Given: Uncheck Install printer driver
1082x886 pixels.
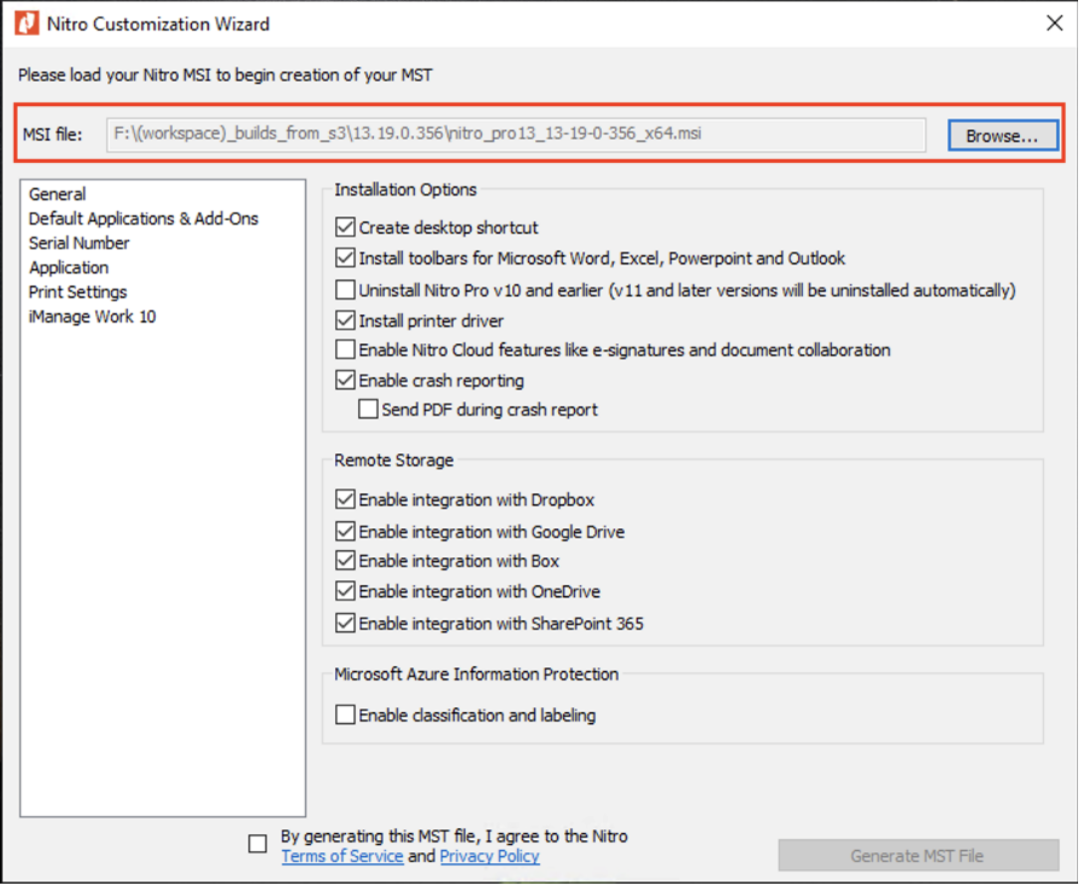Looking at the screenshot, I should pyautogui.click(x=345, y=321).
